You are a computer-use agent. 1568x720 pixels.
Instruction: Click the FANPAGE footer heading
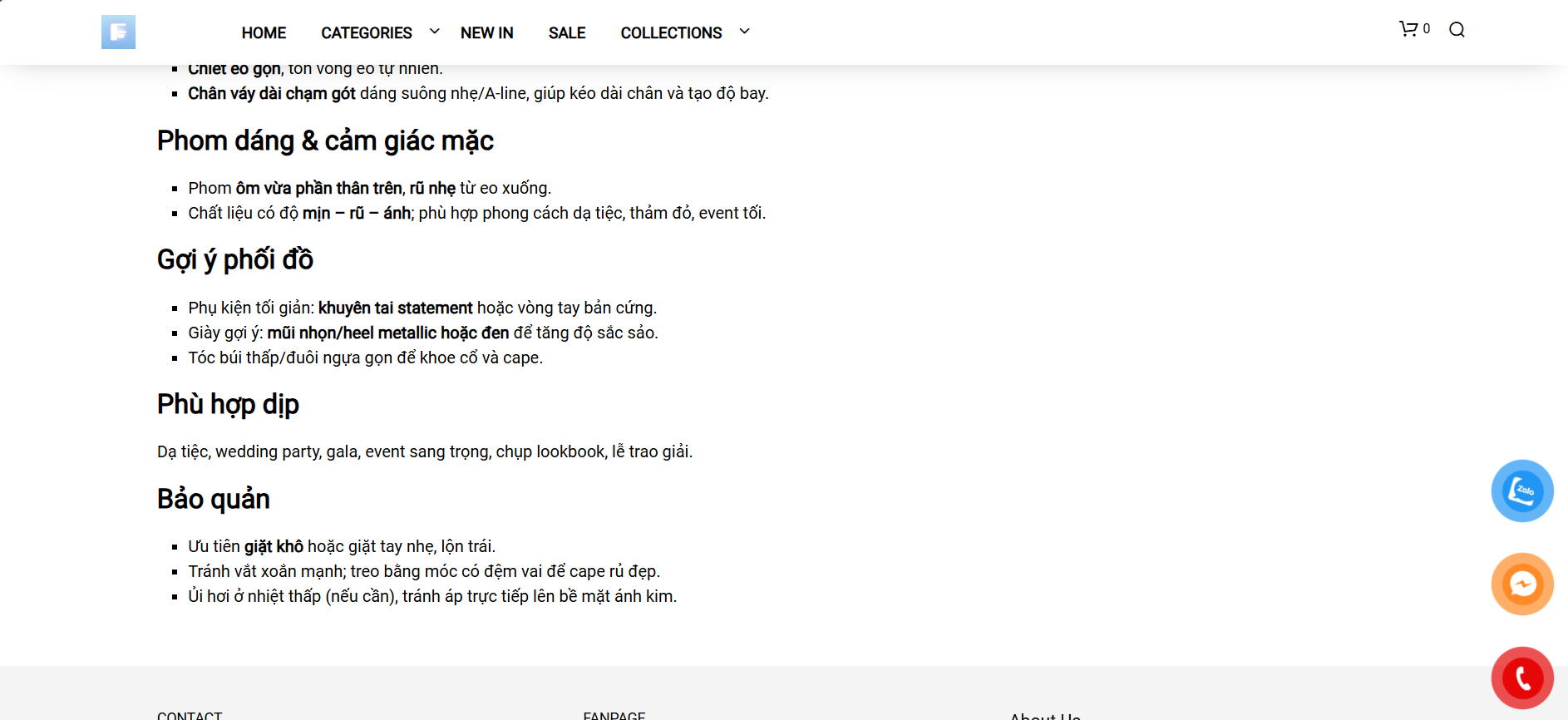point(614,715)
